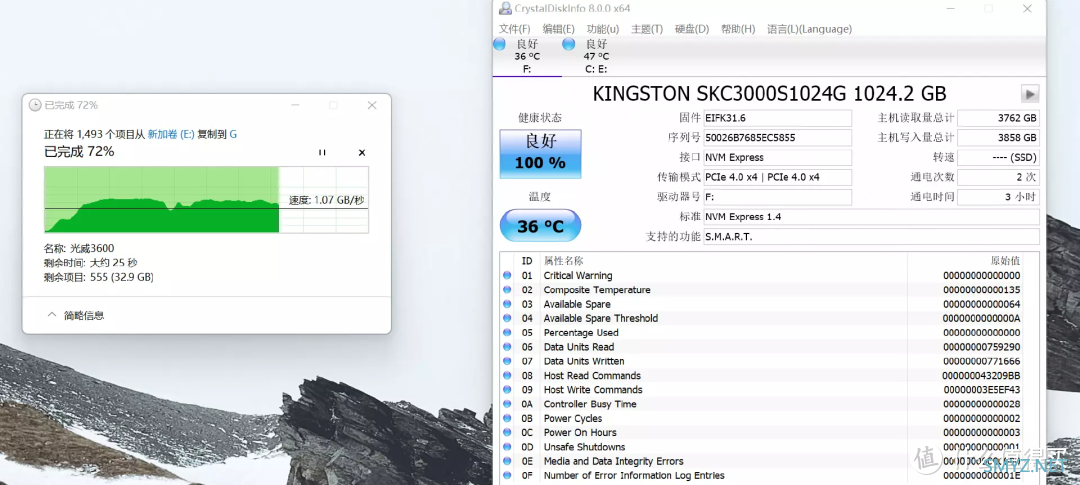Click status dot for Media and Data Integrity Errors
Screen dimensions: 1080x485
coord(507,462)
